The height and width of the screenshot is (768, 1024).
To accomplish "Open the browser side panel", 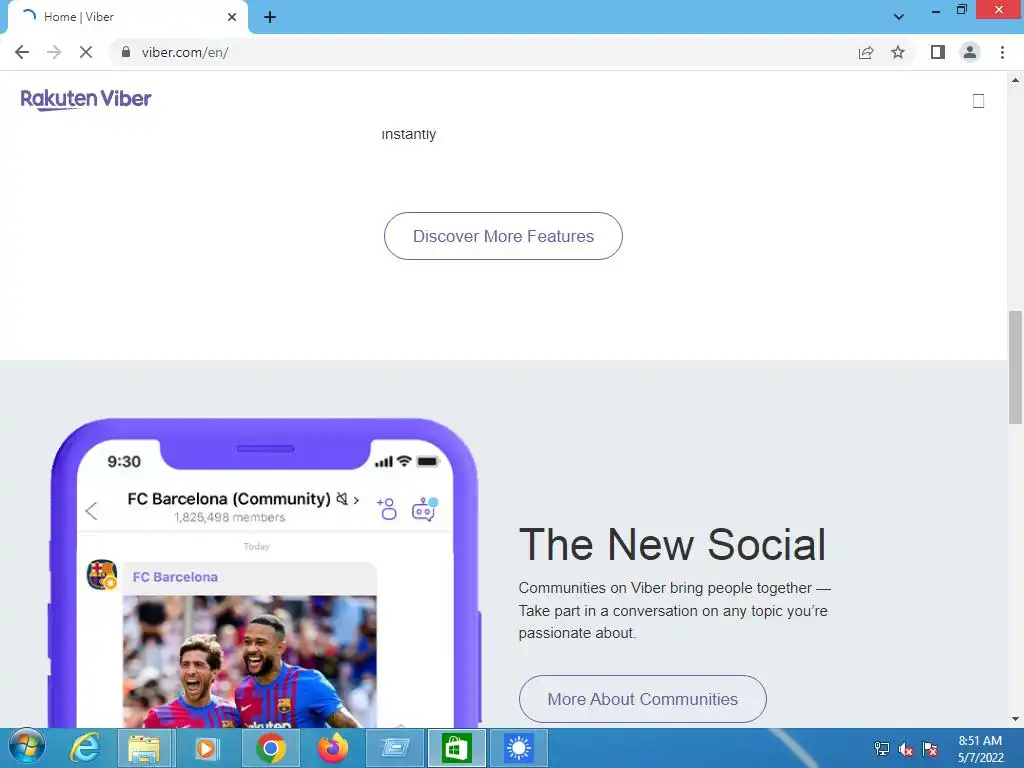I will click(x=938, y=52).
